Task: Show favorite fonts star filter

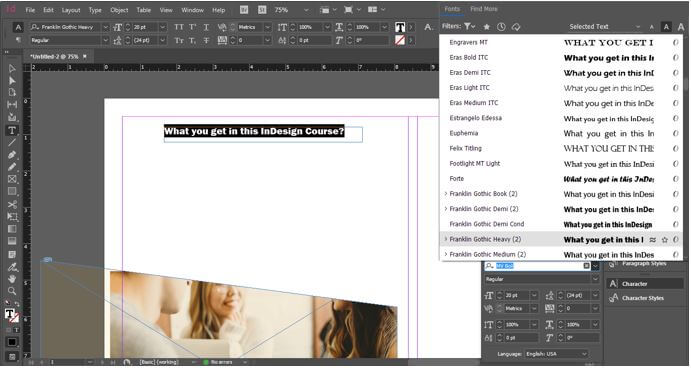Action: point(487,27)
